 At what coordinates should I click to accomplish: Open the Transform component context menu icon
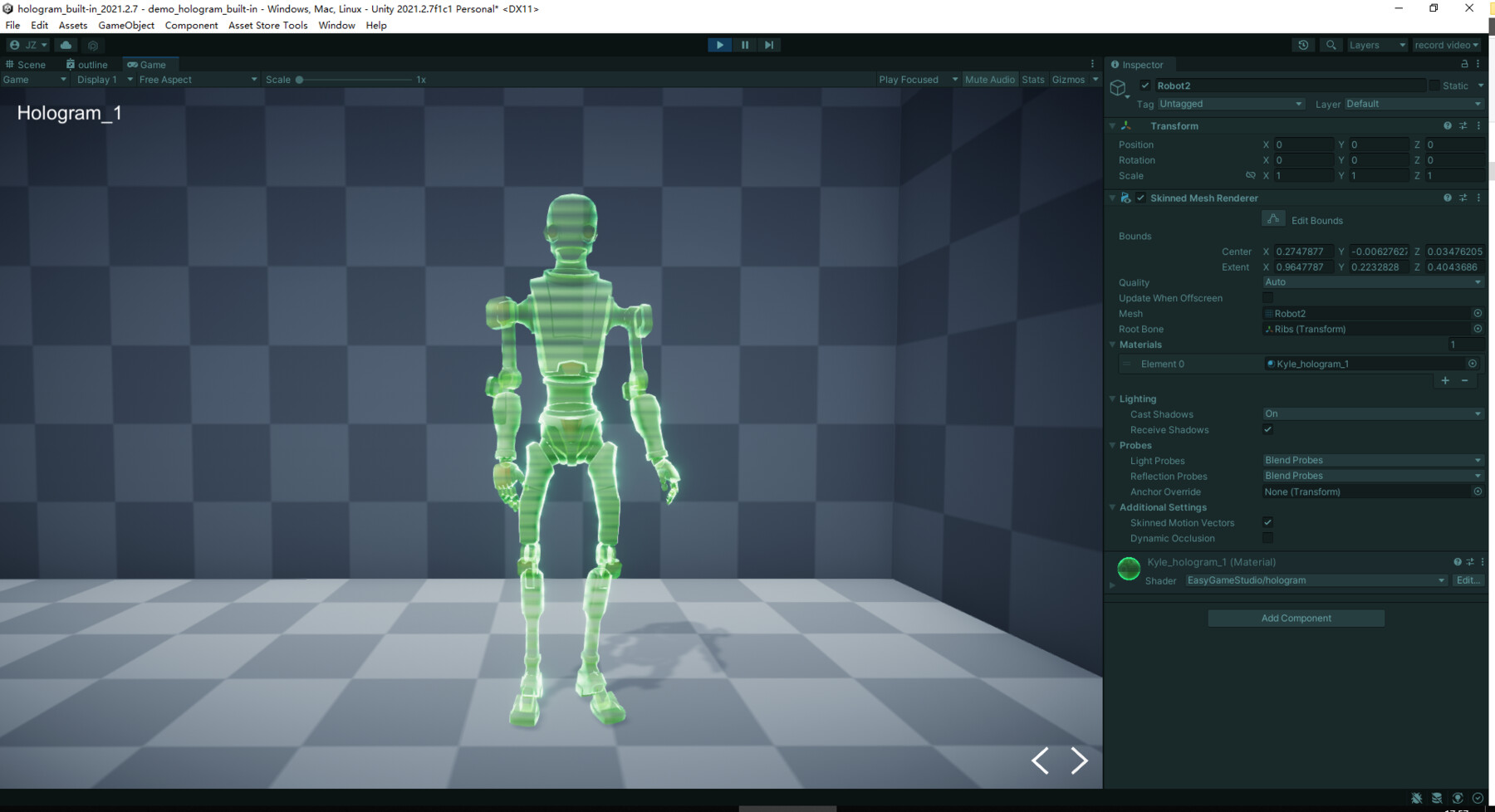(x=1478, y=125)
